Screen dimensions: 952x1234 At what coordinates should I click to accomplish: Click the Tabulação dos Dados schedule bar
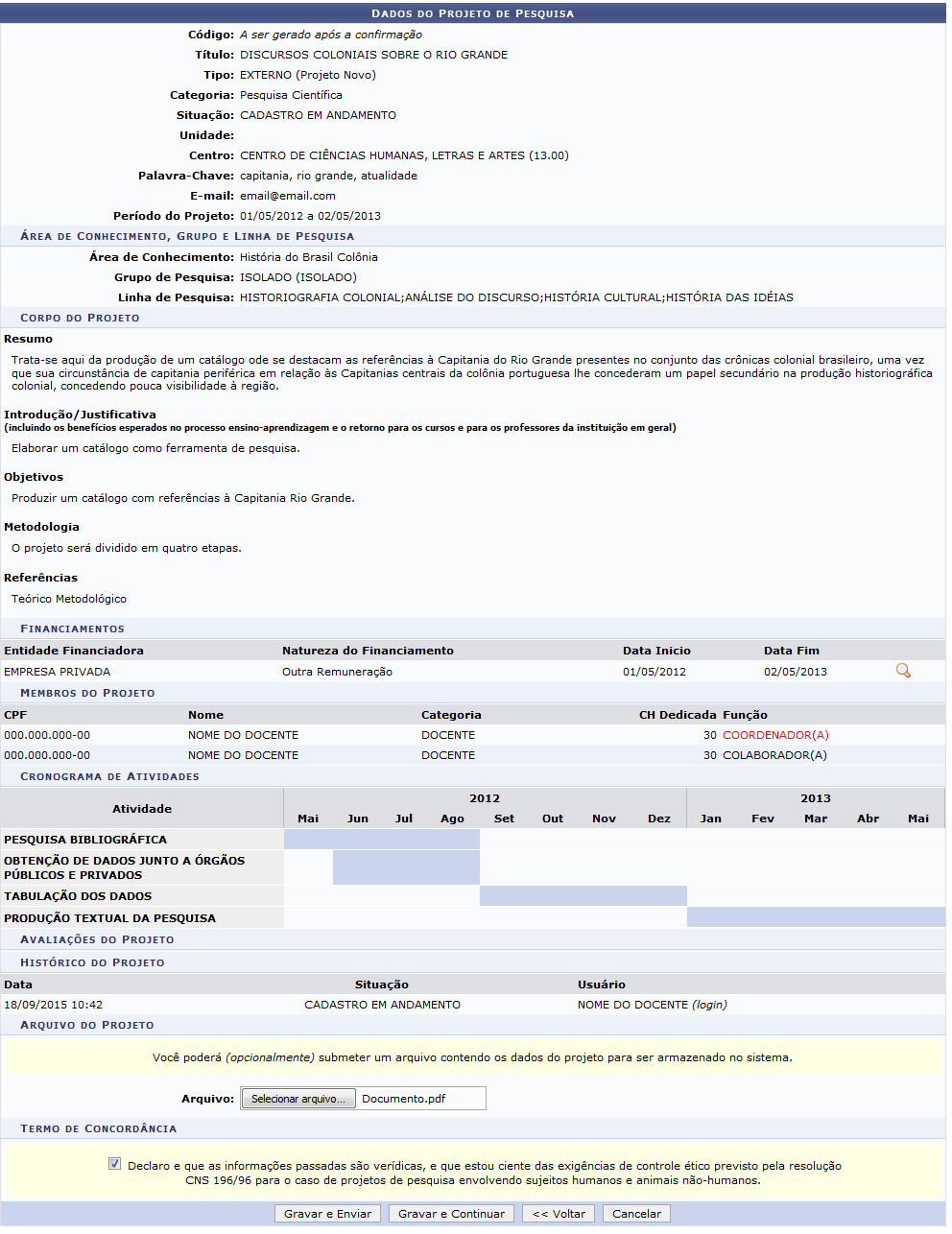583,896
